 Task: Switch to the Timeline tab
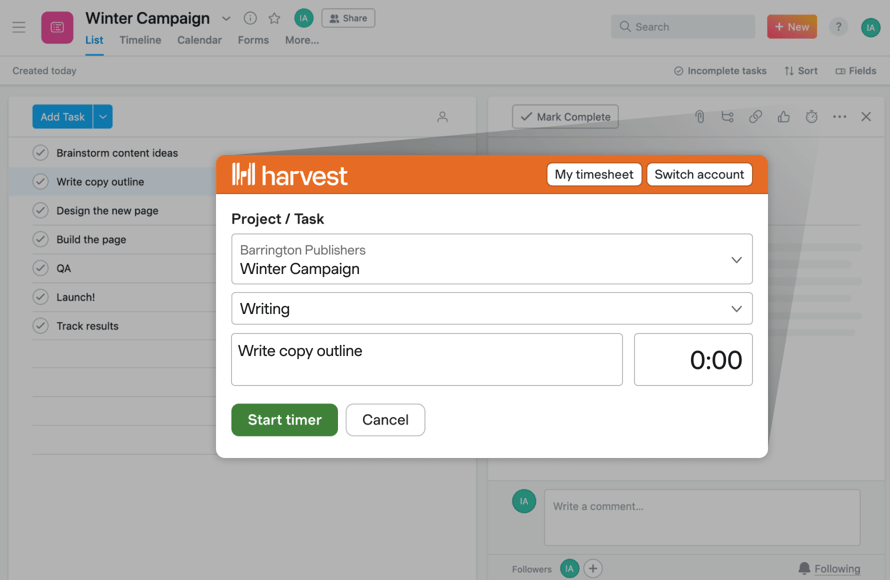point(140,40)
